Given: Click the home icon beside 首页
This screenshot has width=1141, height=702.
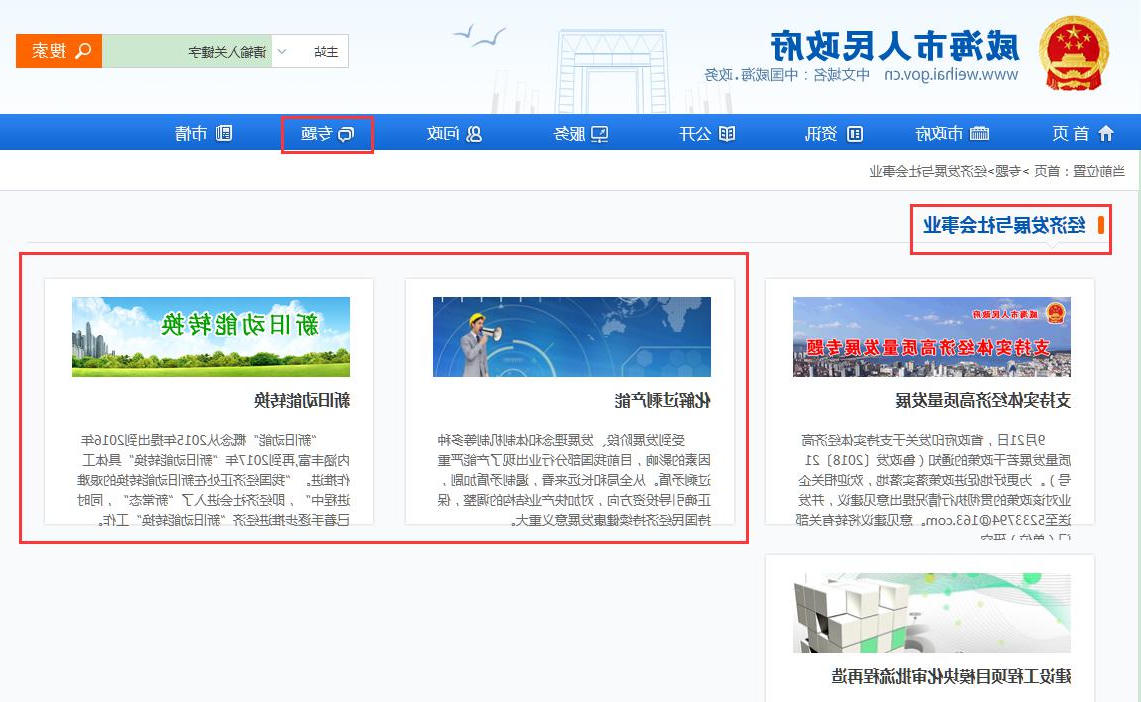Looking at the screenshot, I should [x=1106, y=133].
